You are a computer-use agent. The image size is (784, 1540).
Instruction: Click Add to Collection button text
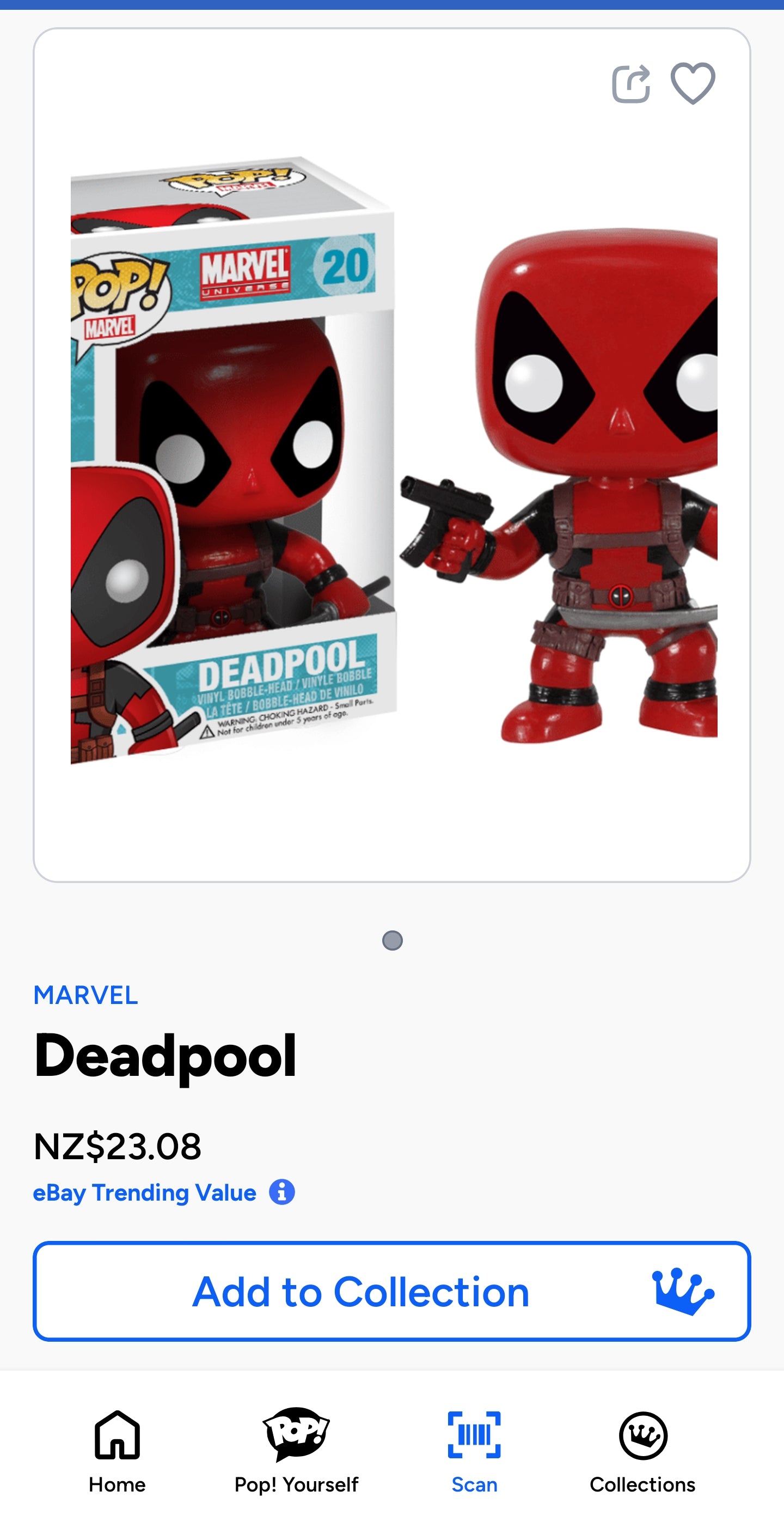[361, 1292]
